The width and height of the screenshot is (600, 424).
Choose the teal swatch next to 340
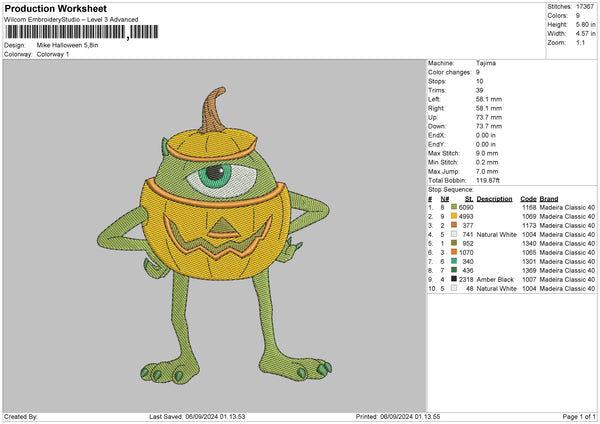pos(454,261)
